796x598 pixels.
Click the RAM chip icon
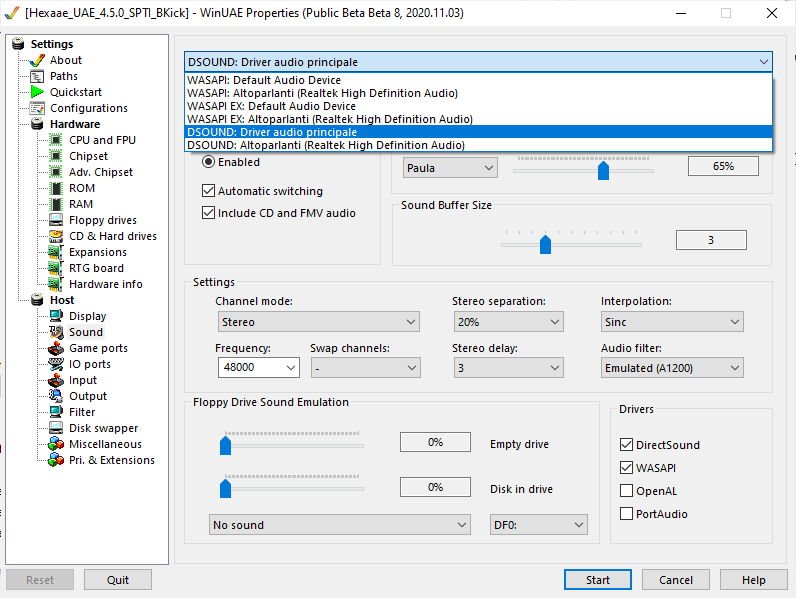(56, 204)
